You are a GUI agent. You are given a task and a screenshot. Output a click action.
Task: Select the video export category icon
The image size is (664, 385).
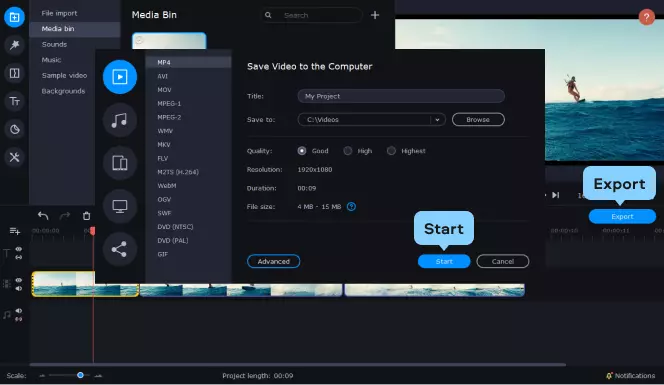coord(120,77)
